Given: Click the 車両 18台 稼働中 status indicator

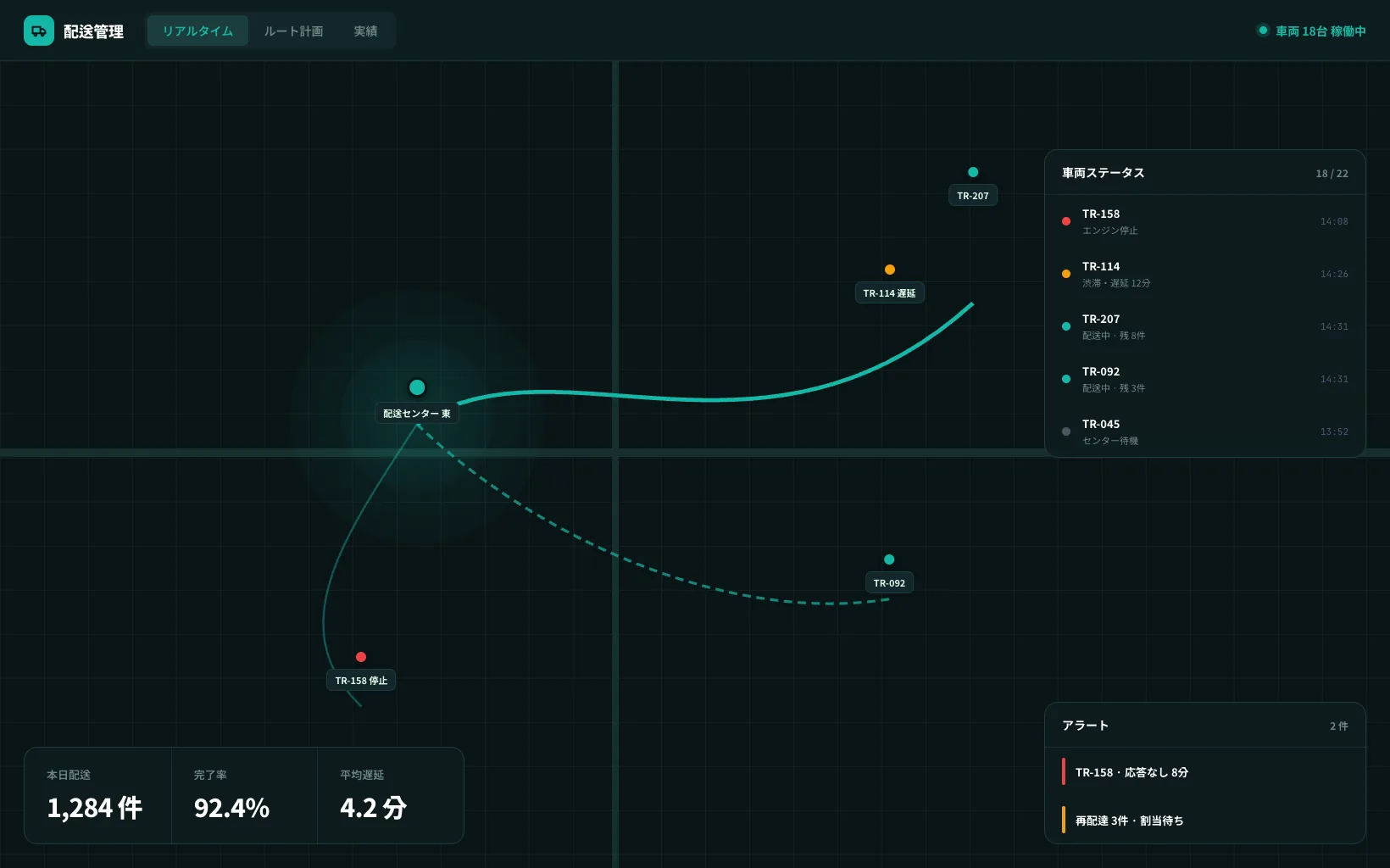Looking at the screenshot, I should point(1311,31).
